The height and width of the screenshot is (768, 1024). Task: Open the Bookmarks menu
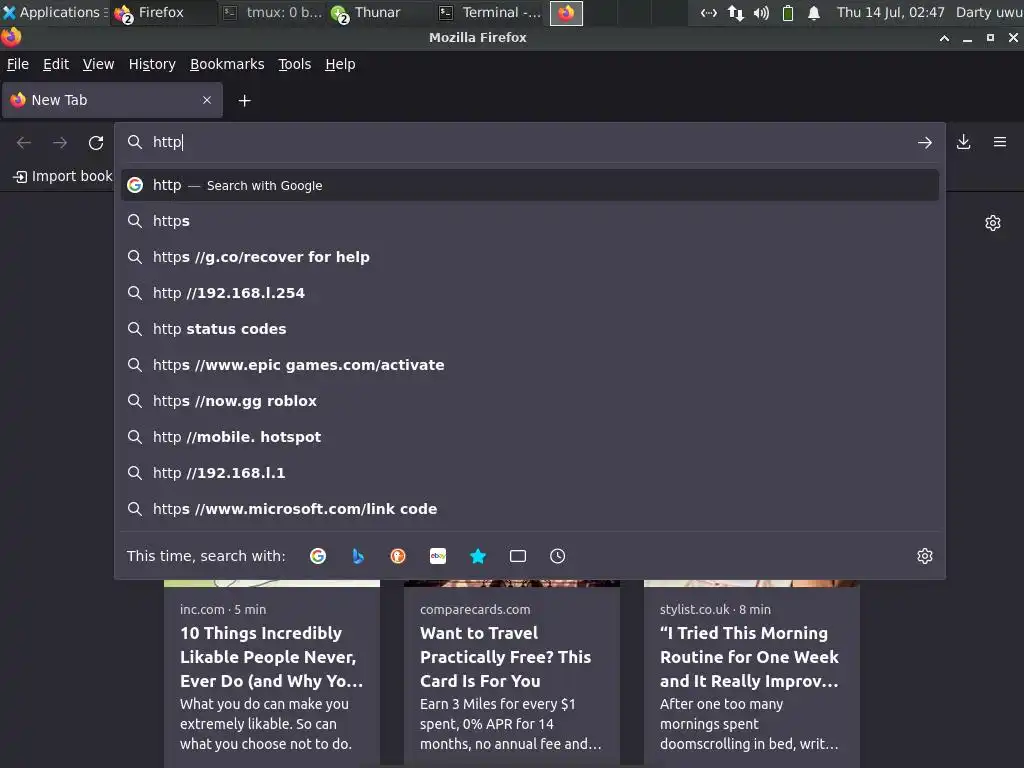pos(227,64)
